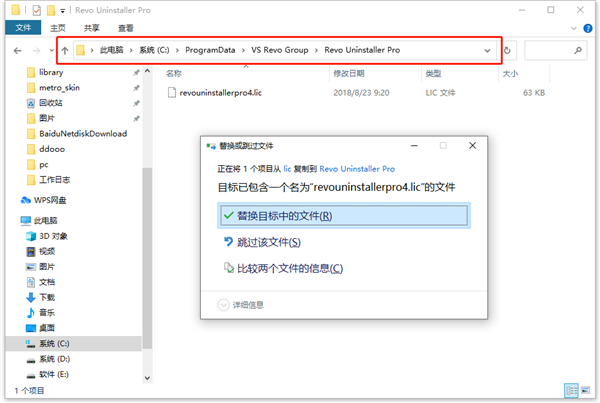600x403 pixels.
Task: Open the 3D 对象 folder
Action: pos(53,236)
